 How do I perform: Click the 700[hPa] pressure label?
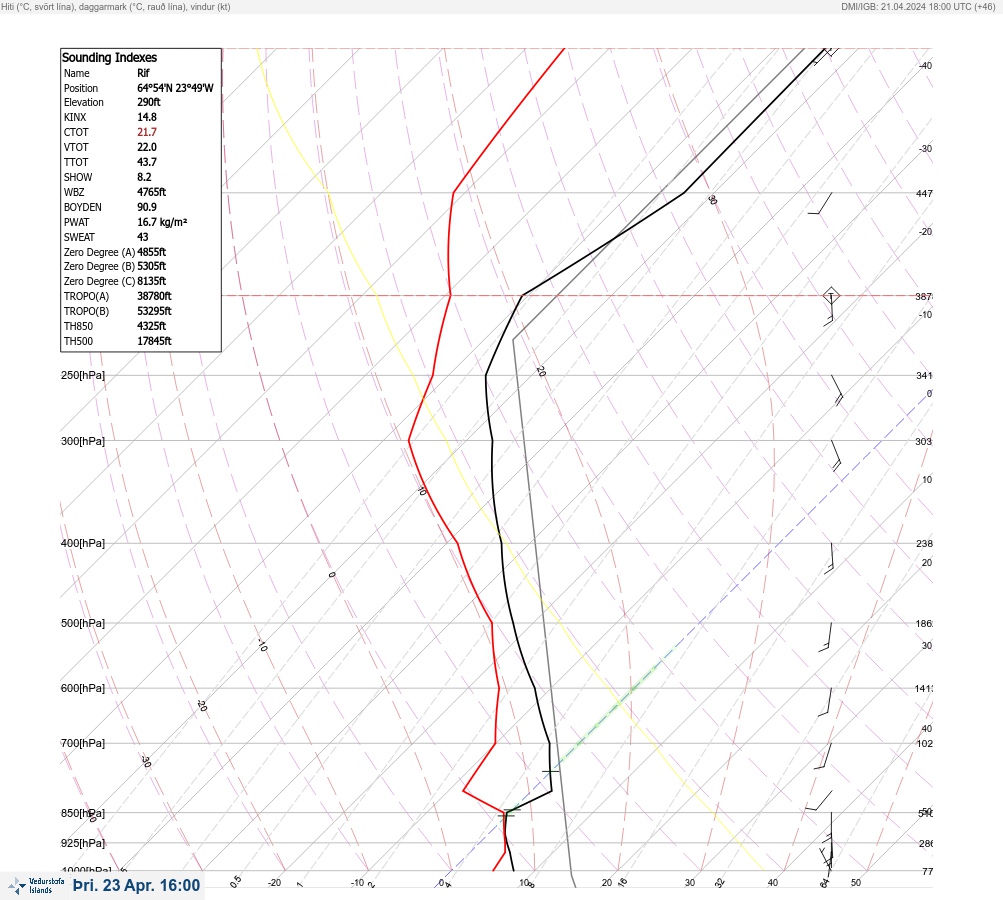[83, 743]
